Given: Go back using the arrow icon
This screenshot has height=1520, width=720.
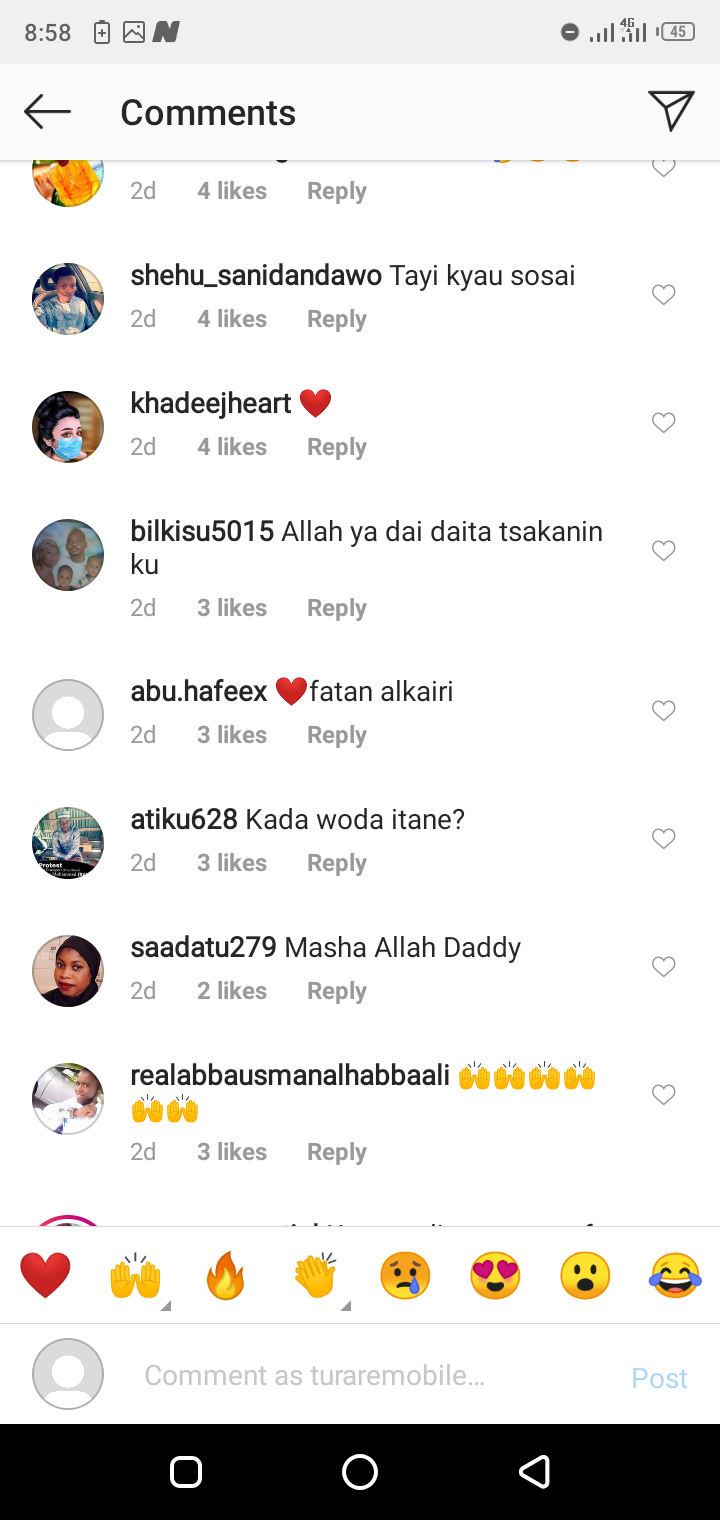Looking at the screenshot, I should [x=47, y=112].
